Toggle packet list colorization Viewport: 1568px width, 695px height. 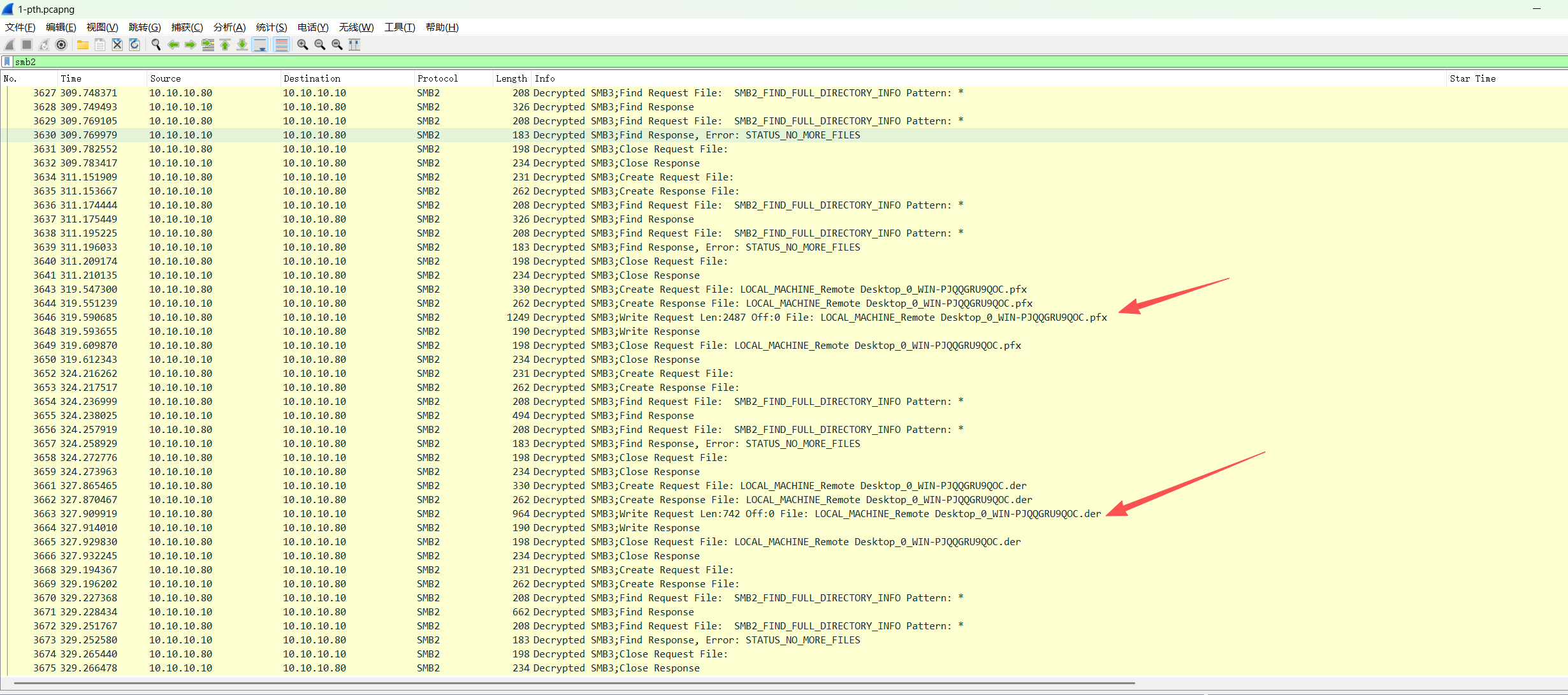pyautogui.click(x=281, y=45)
